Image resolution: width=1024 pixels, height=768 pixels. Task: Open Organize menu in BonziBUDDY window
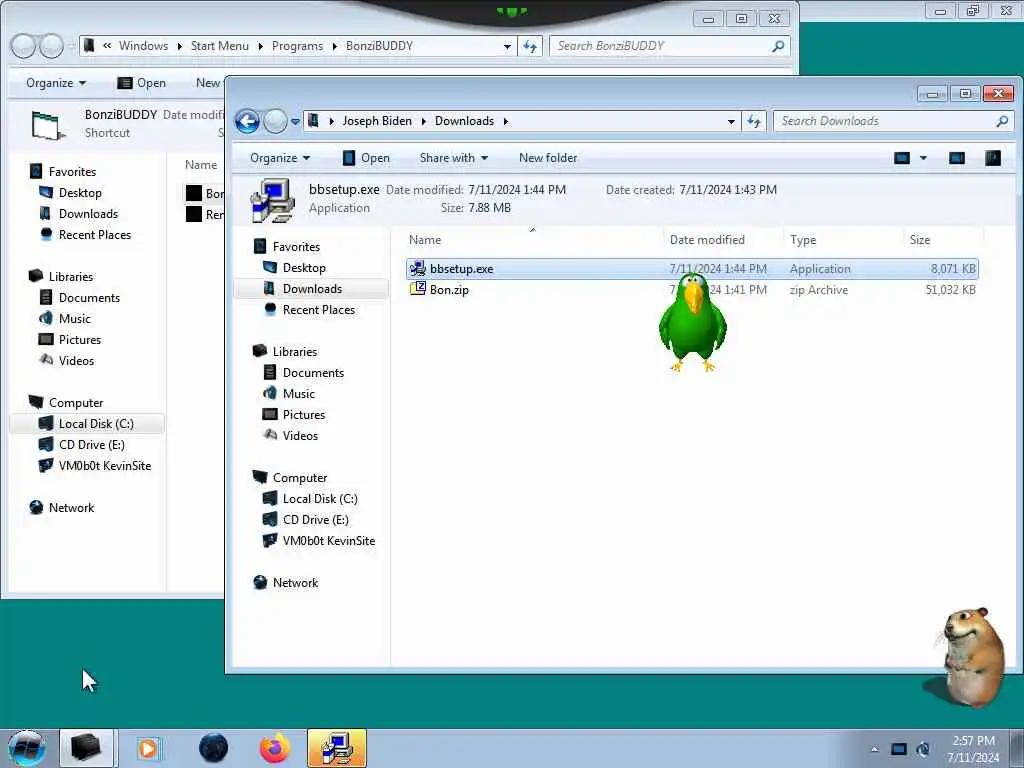pos(56,83)
